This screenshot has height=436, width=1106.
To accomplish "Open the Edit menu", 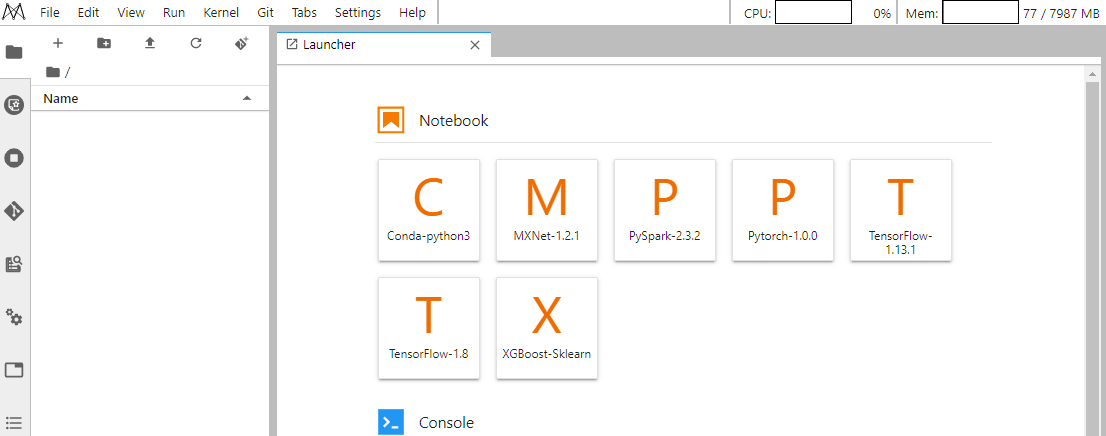I will (x=88, y=13).
